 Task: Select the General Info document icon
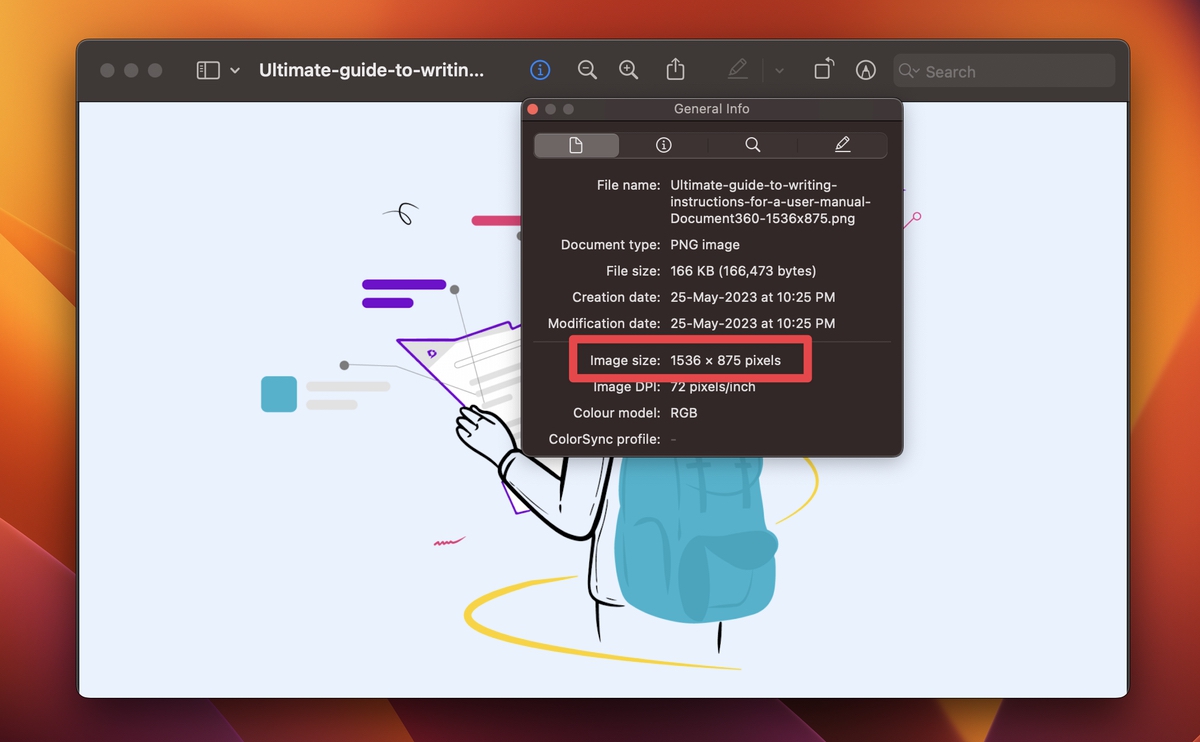pyautogui.click(x=576, y=144)
